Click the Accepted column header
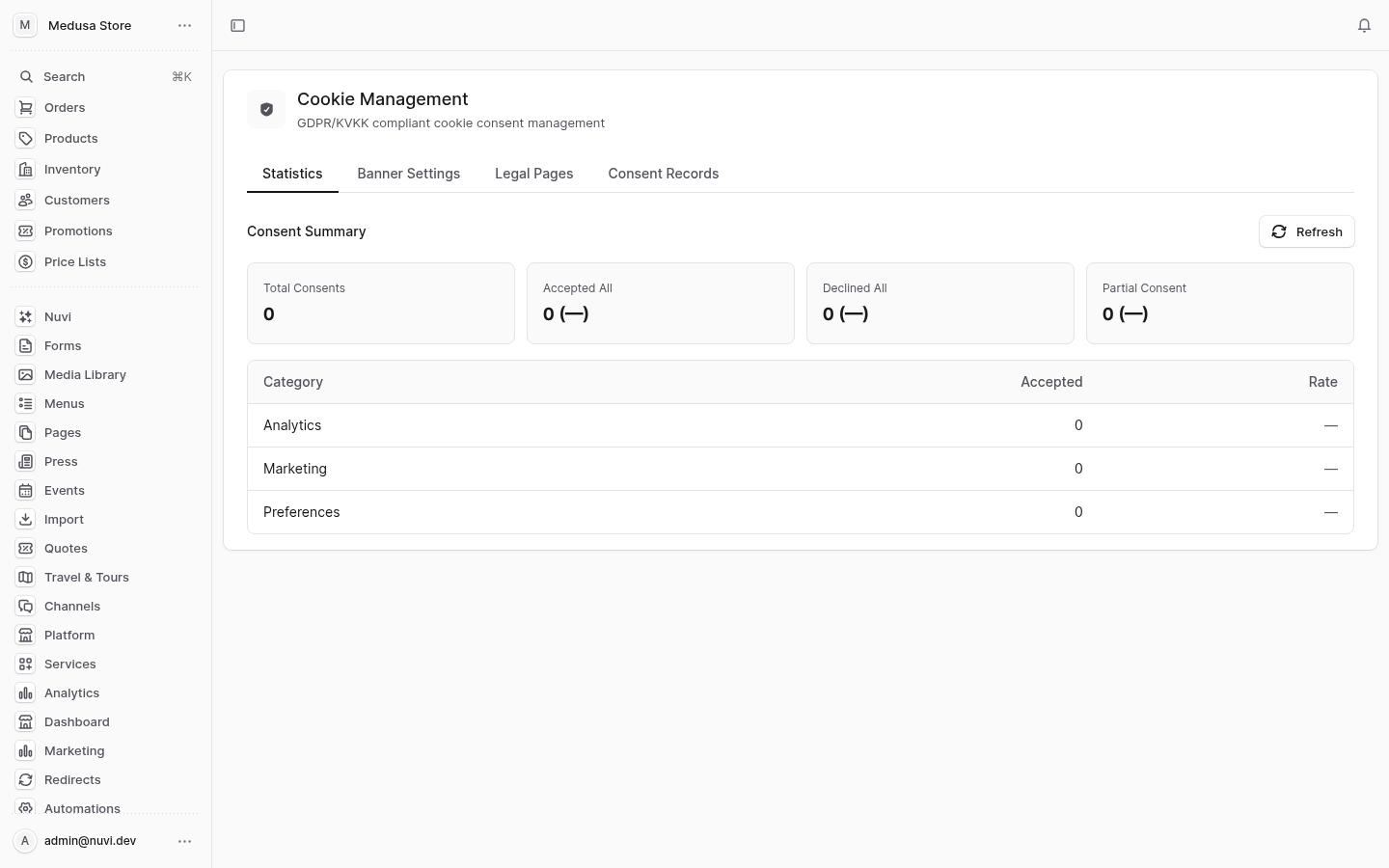 1051,382
